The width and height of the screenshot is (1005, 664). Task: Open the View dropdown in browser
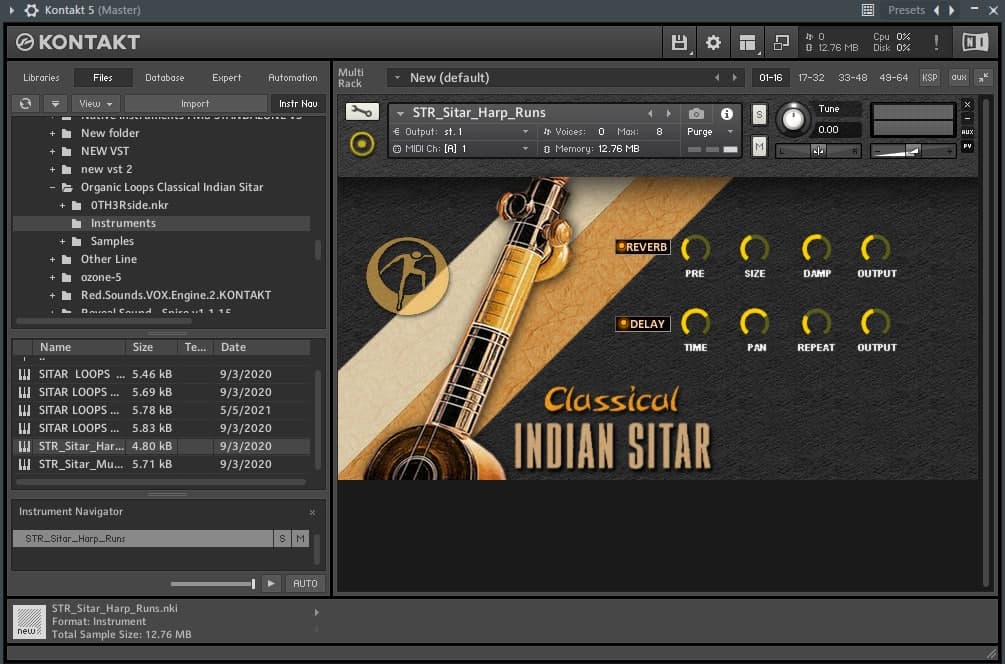96,103
